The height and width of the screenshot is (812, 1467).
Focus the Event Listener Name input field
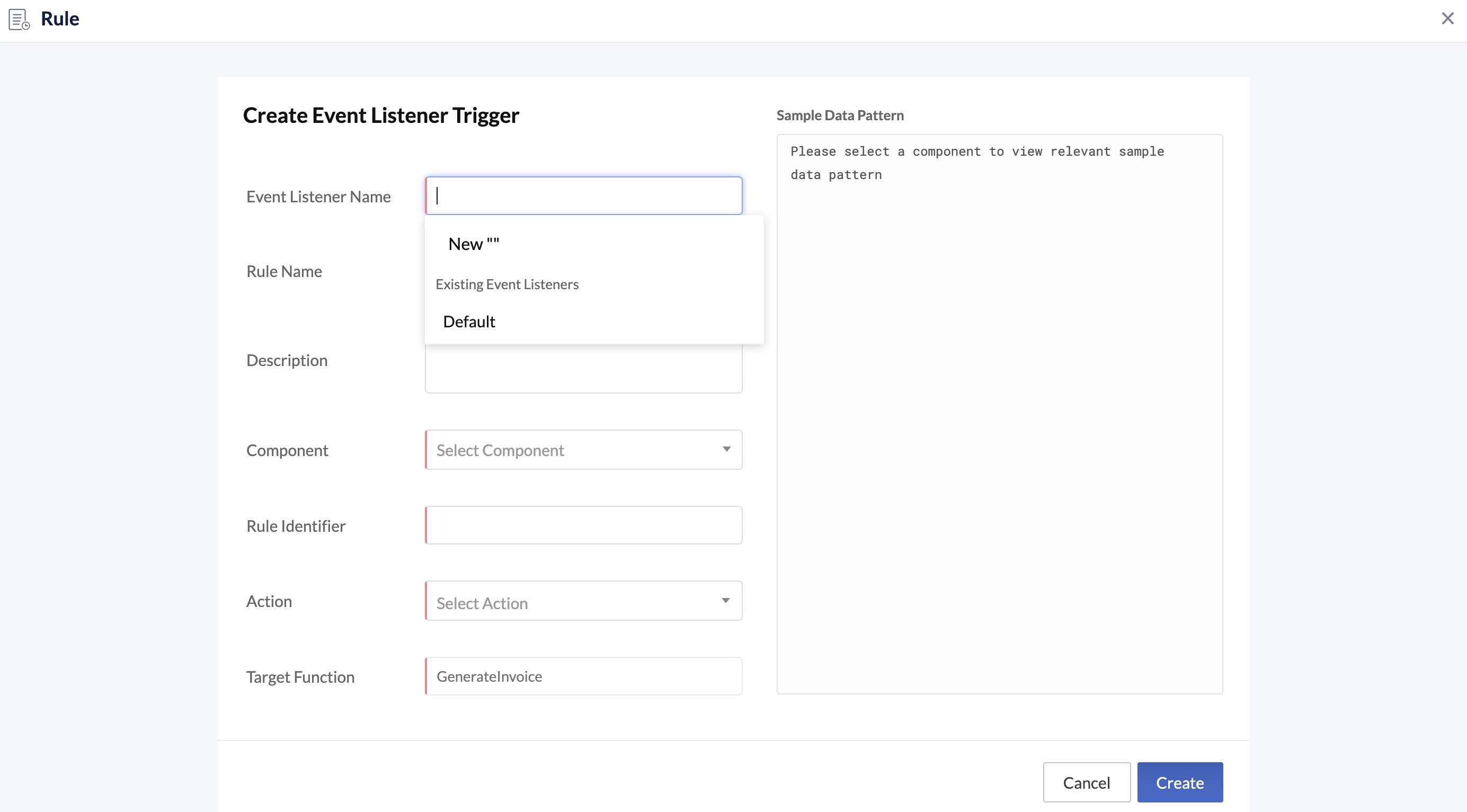click(x=583, y=195)
